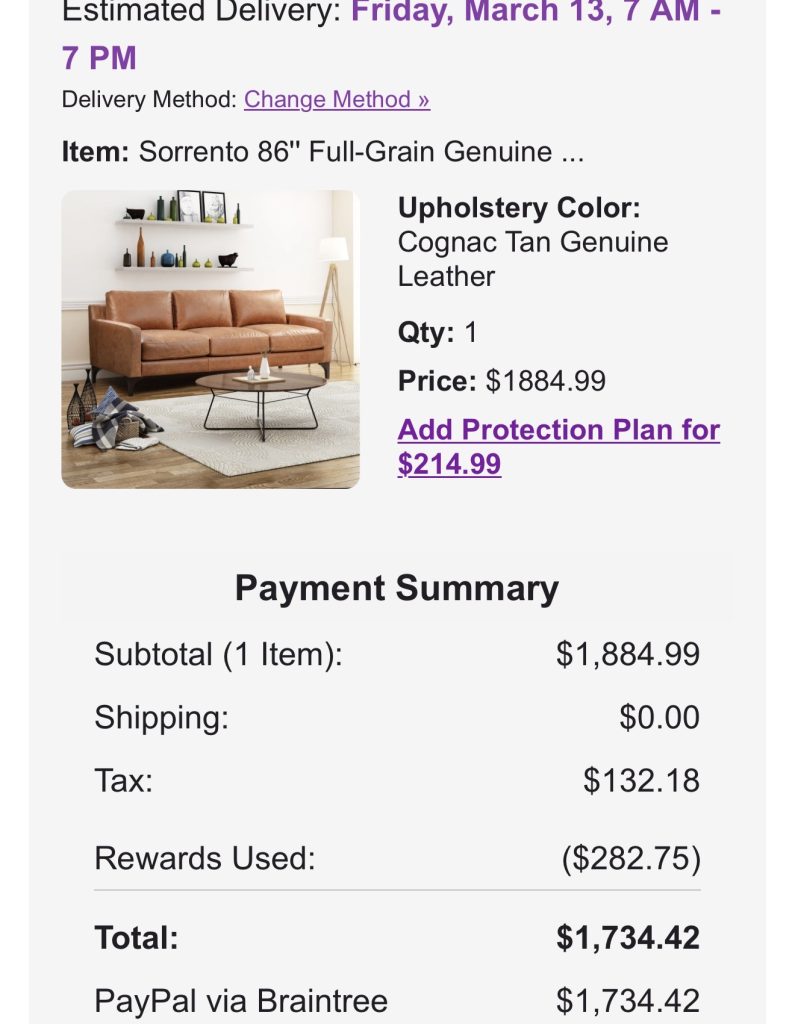
Task: Click the Qty: 1 line
Action: pos(438,333)
